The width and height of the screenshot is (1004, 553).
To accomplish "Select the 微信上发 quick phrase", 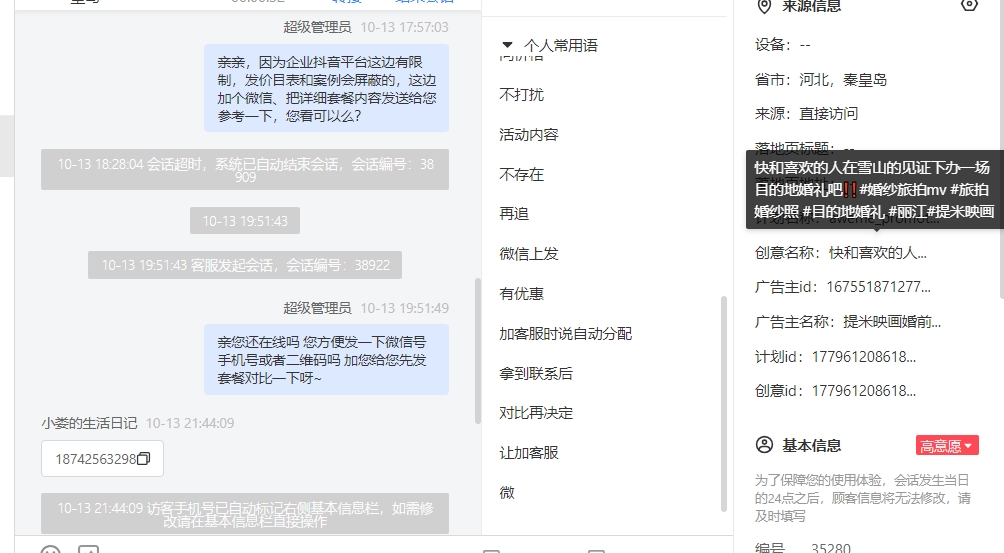I will point(529,254).
